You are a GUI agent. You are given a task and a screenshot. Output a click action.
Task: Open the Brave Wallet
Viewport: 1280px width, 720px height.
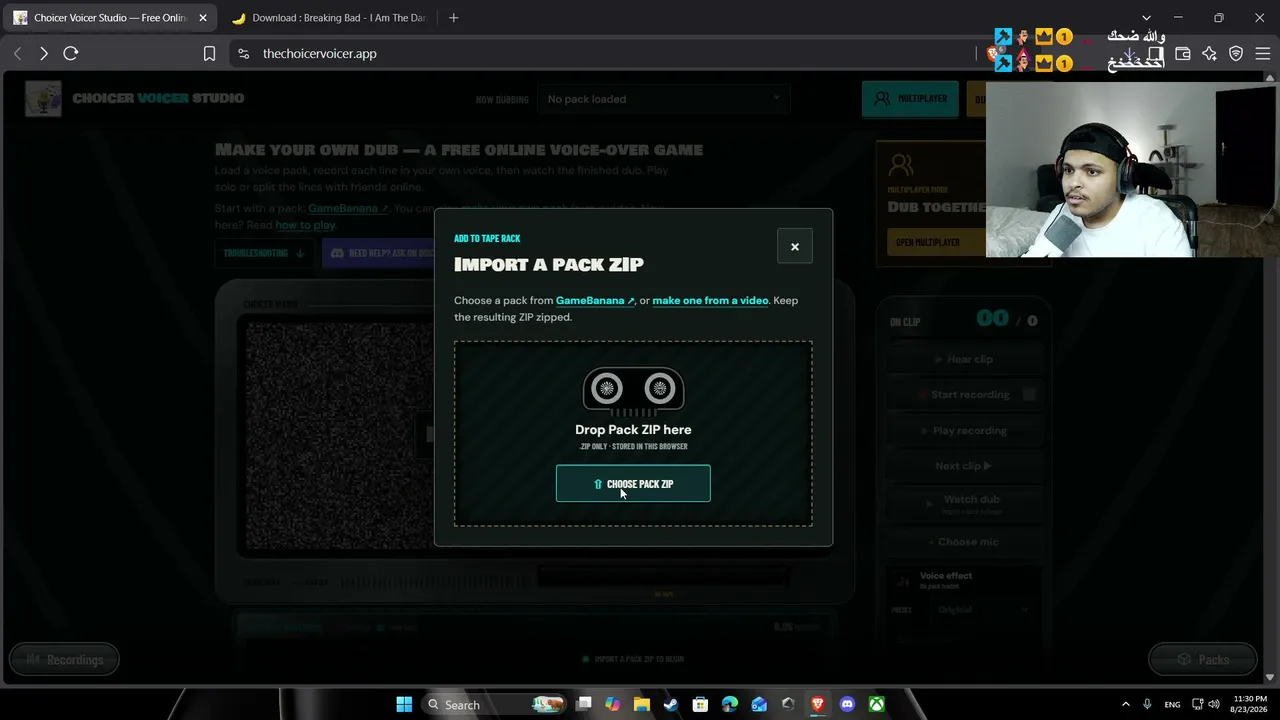(1183, 54)
